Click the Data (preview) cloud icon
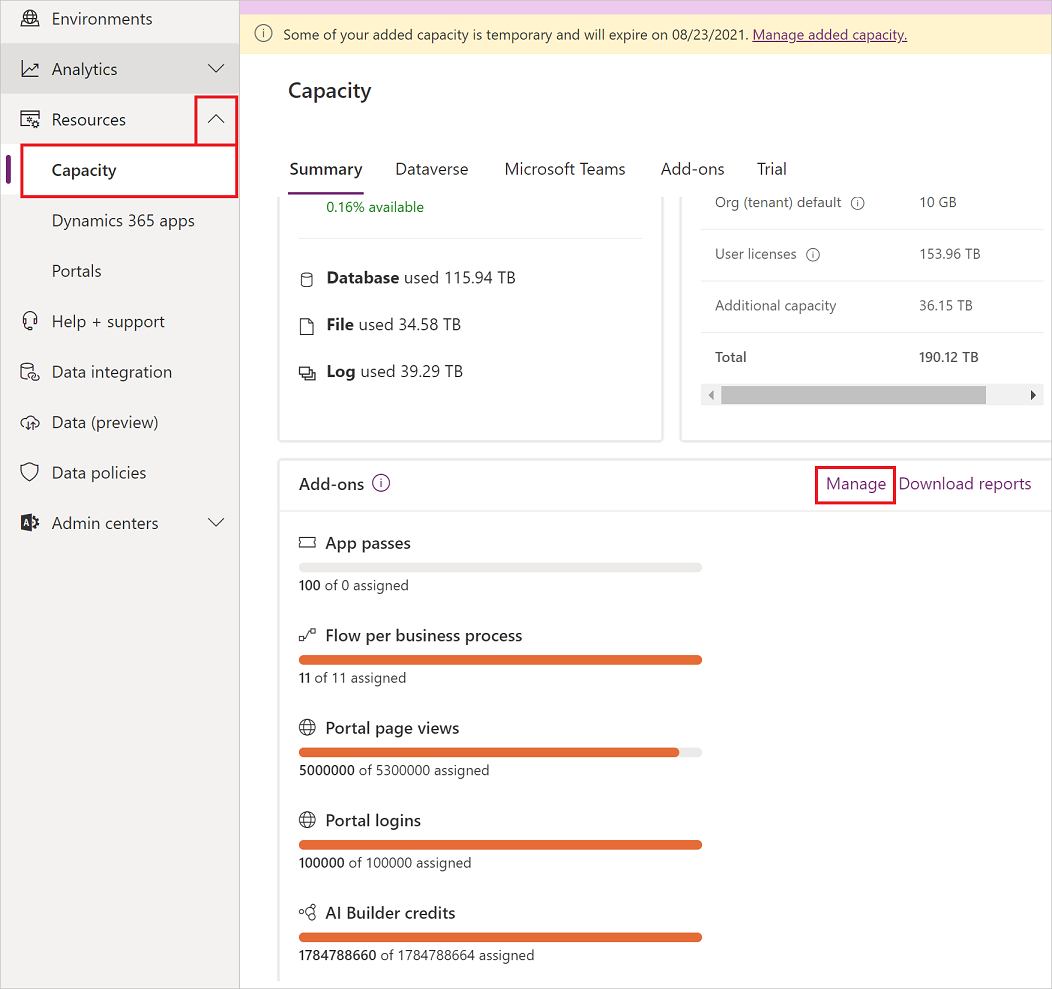This screenshot has height=989, width=1052. pyautogui.click(x=29, y=421)
